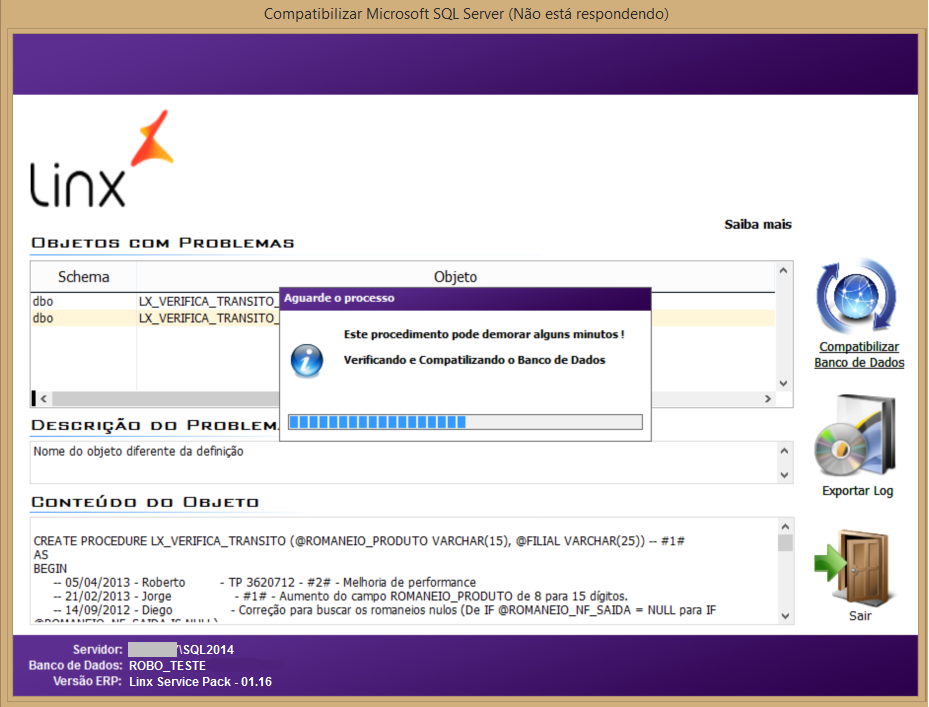Select the Exportar Log label
This screenshot has width=929, height=707.
tap(857, 491)
